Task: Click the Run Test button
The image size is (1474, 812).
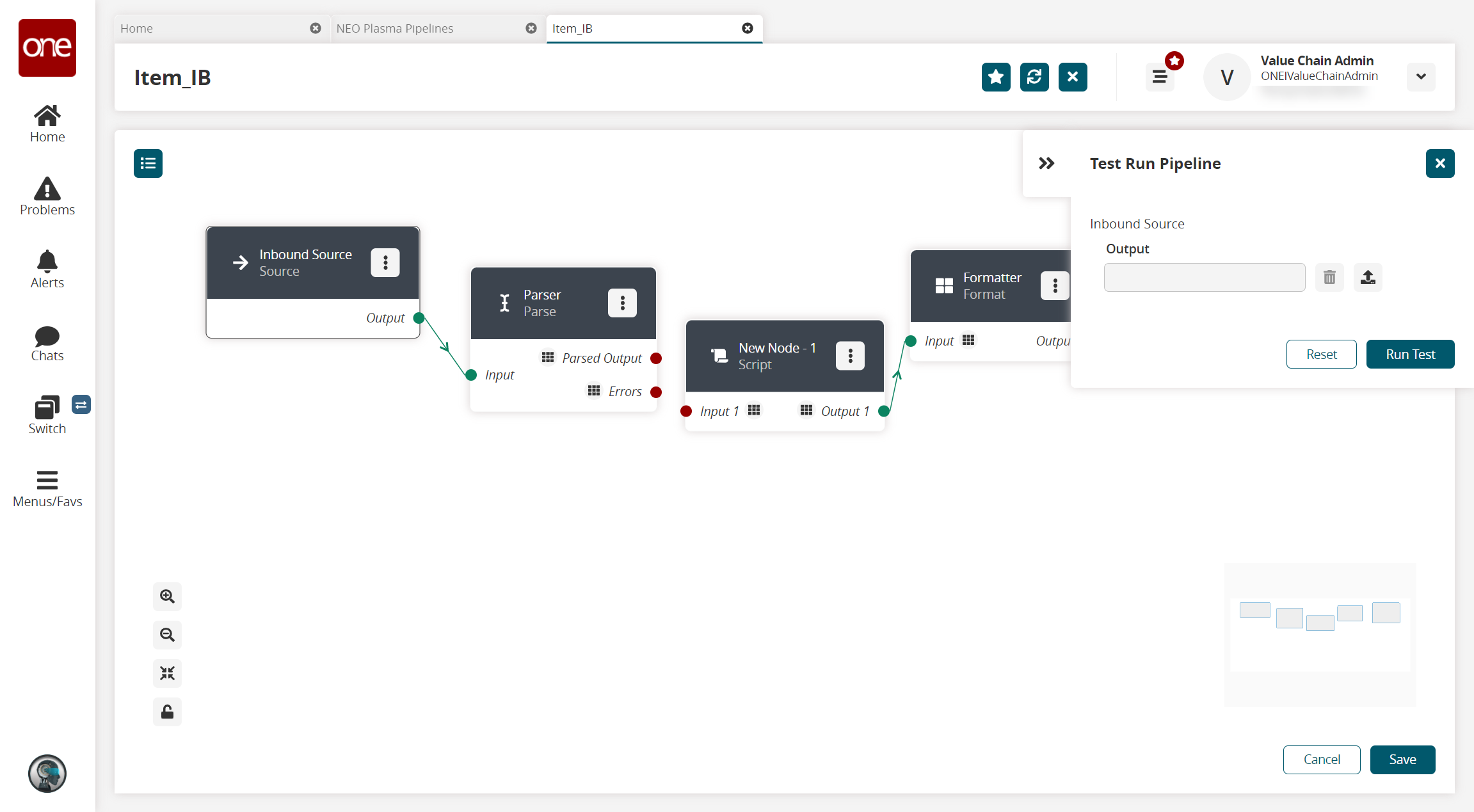Action: click(1410, 354)
